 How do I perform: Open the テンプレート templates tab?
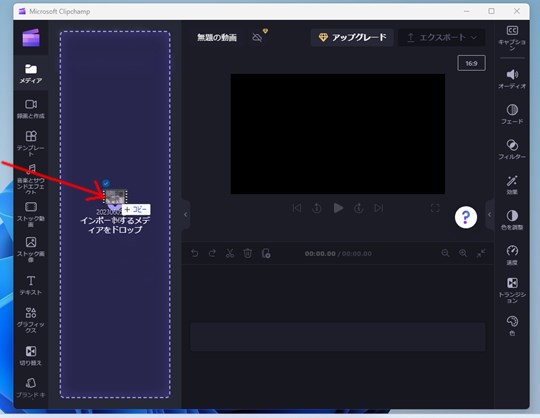point(31,143)
